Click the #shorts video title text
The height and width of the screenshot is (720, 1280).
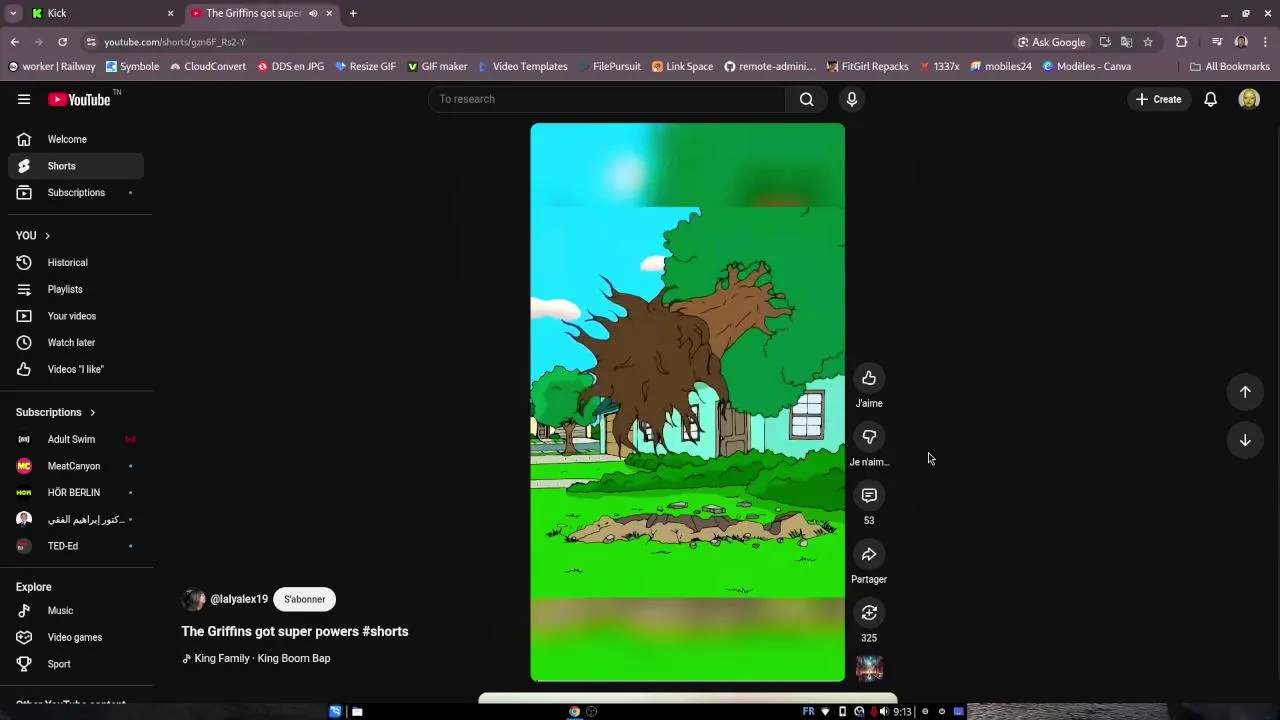coord(295,632)
